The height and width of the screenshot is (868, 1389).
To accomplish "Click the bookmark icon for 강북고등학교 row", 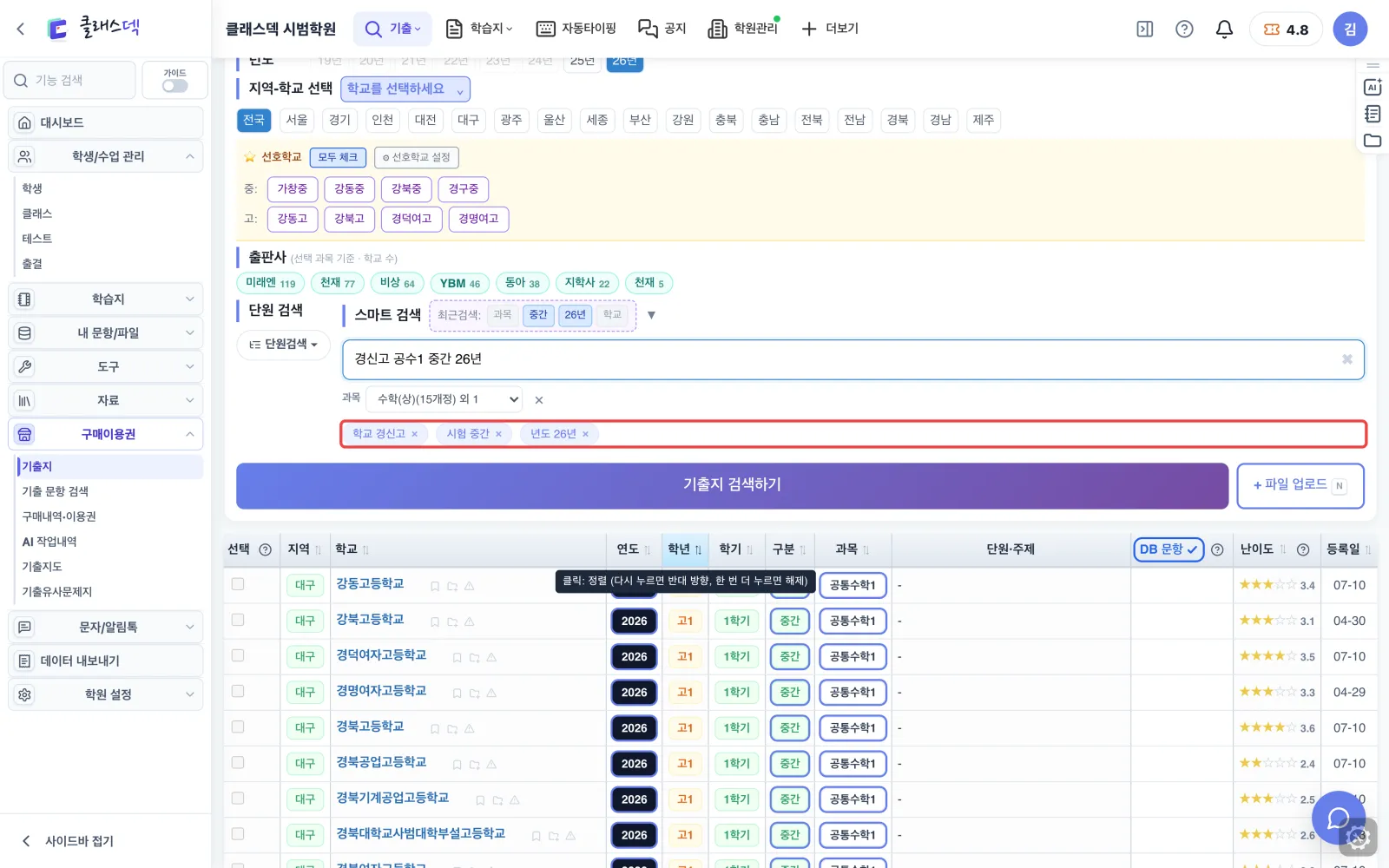I will click(435, 621).
